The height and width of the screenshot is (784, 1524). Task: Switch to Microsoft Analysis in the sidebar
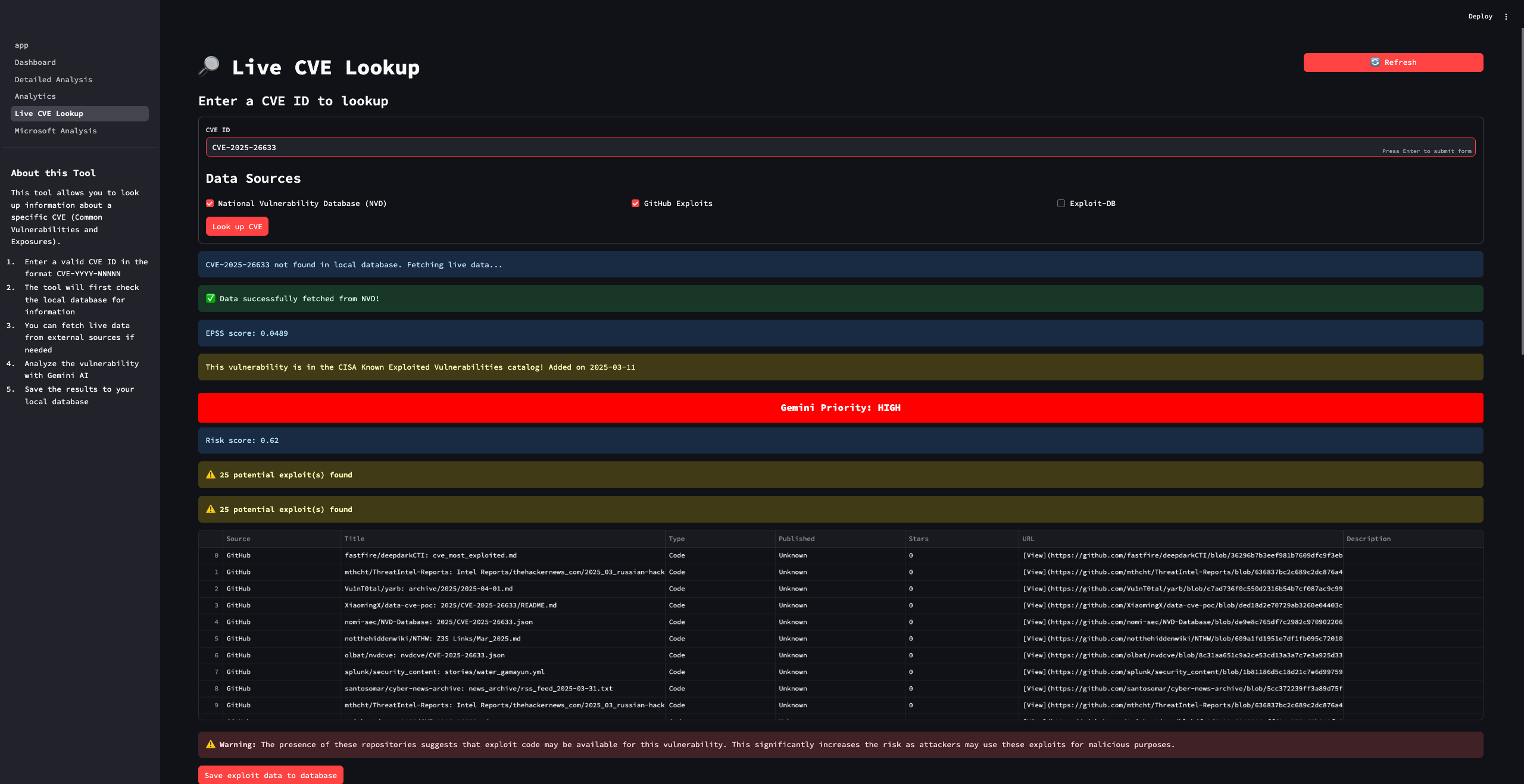[x=56, y=130]
